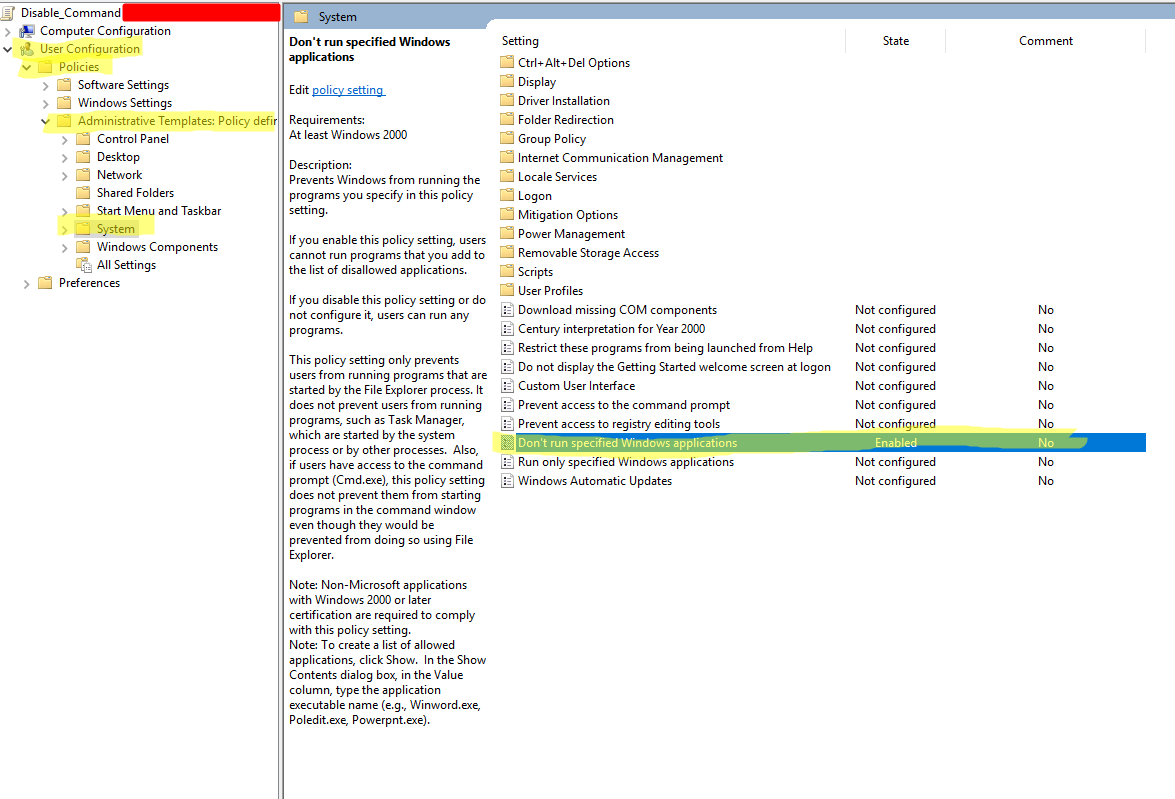Screen dimensions: 1175x799
Task: Select Control Panel in the tree
Action: 132,139
